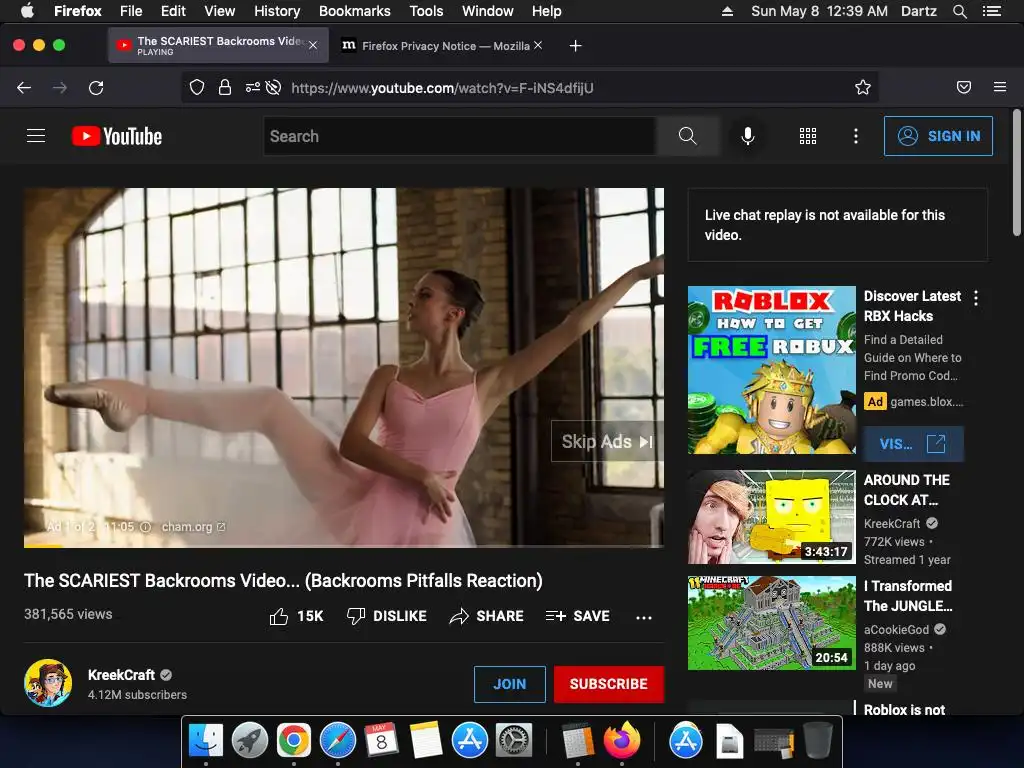Click in the YouTube Search field

pyautogui.click(x=460, y=136)
